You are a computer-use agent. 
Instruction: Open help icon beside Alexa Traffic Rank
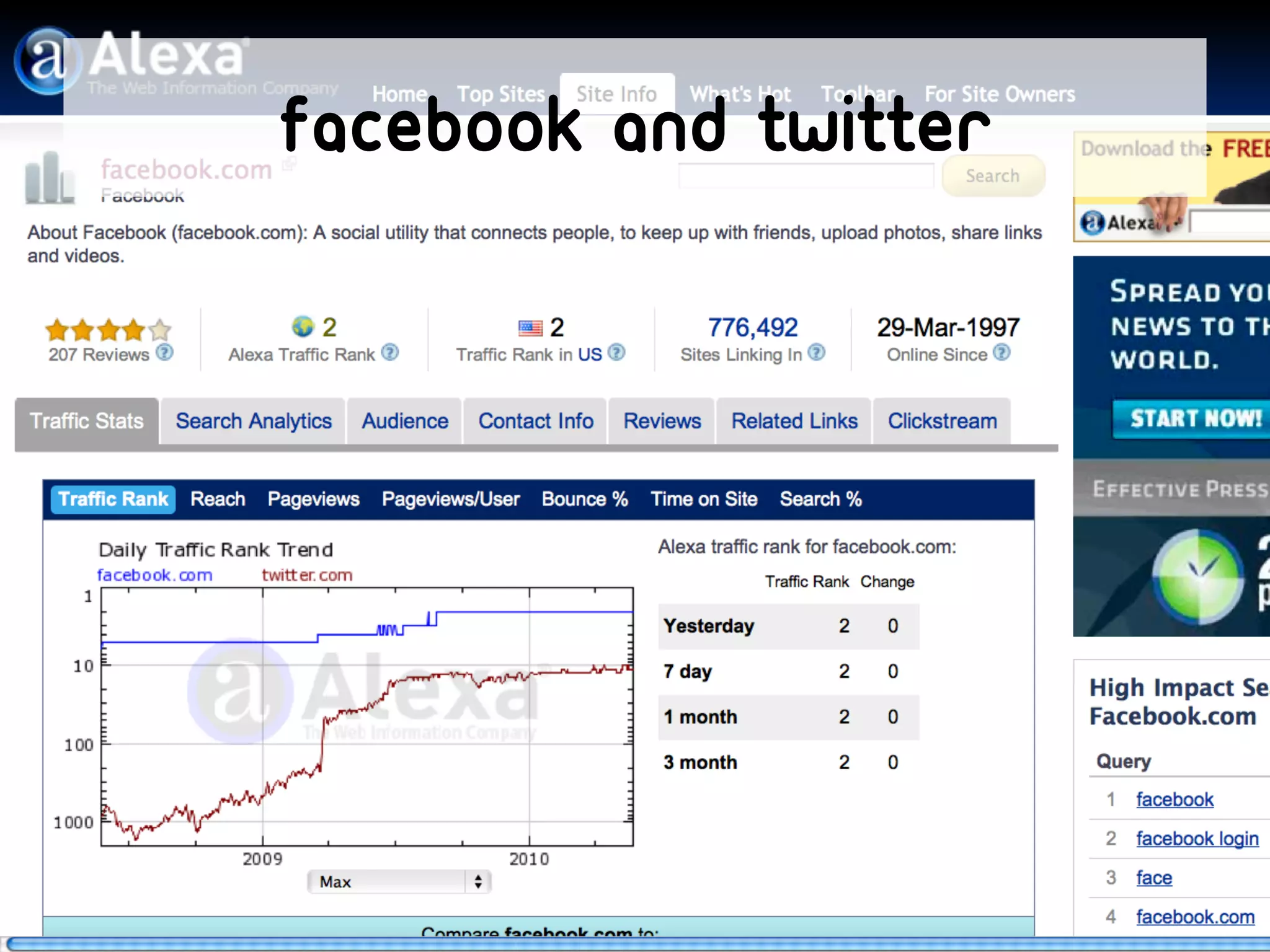(390, 353)
